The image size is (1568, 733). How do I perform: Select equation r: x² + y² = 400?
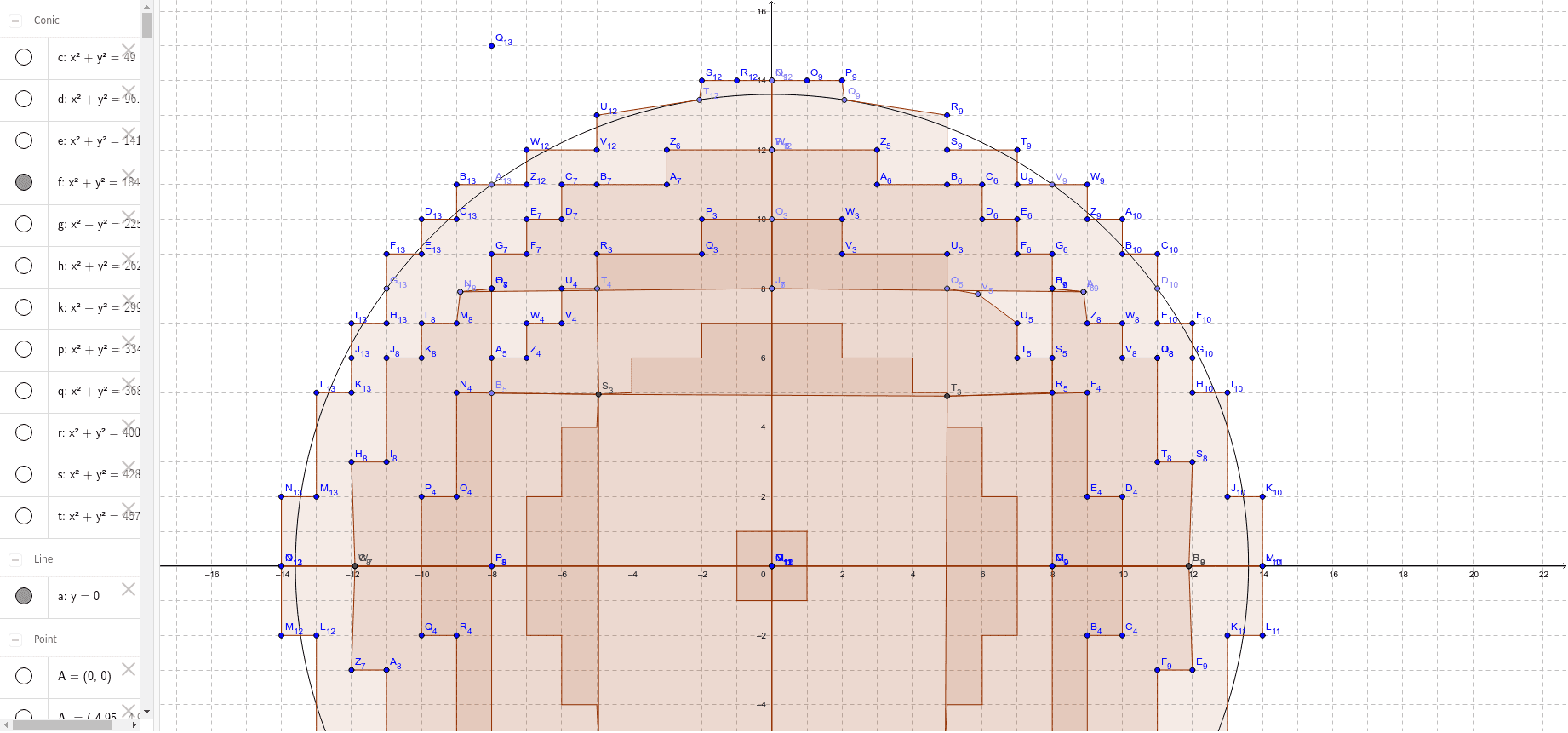tap(98, 432)
